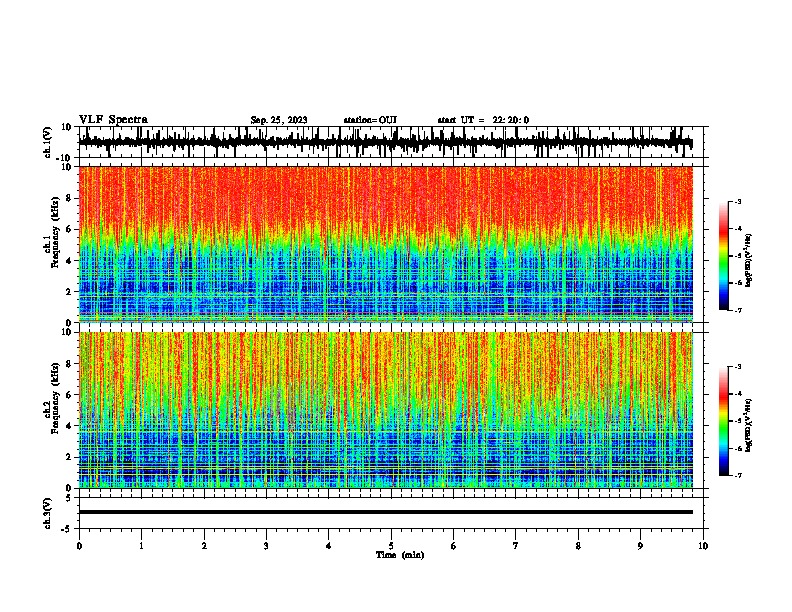Click the ch.2 spectrogram color bar

coord(723,421)
